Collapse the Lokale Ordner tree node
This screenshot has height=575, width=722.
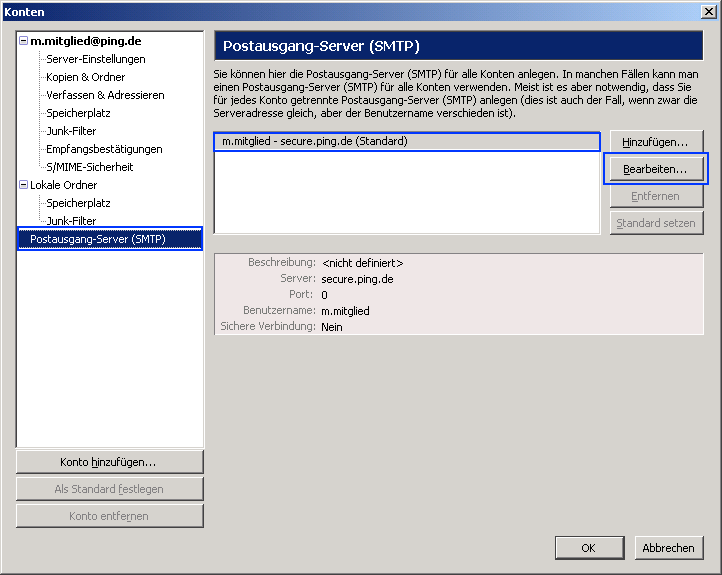[x=23, y=186]
